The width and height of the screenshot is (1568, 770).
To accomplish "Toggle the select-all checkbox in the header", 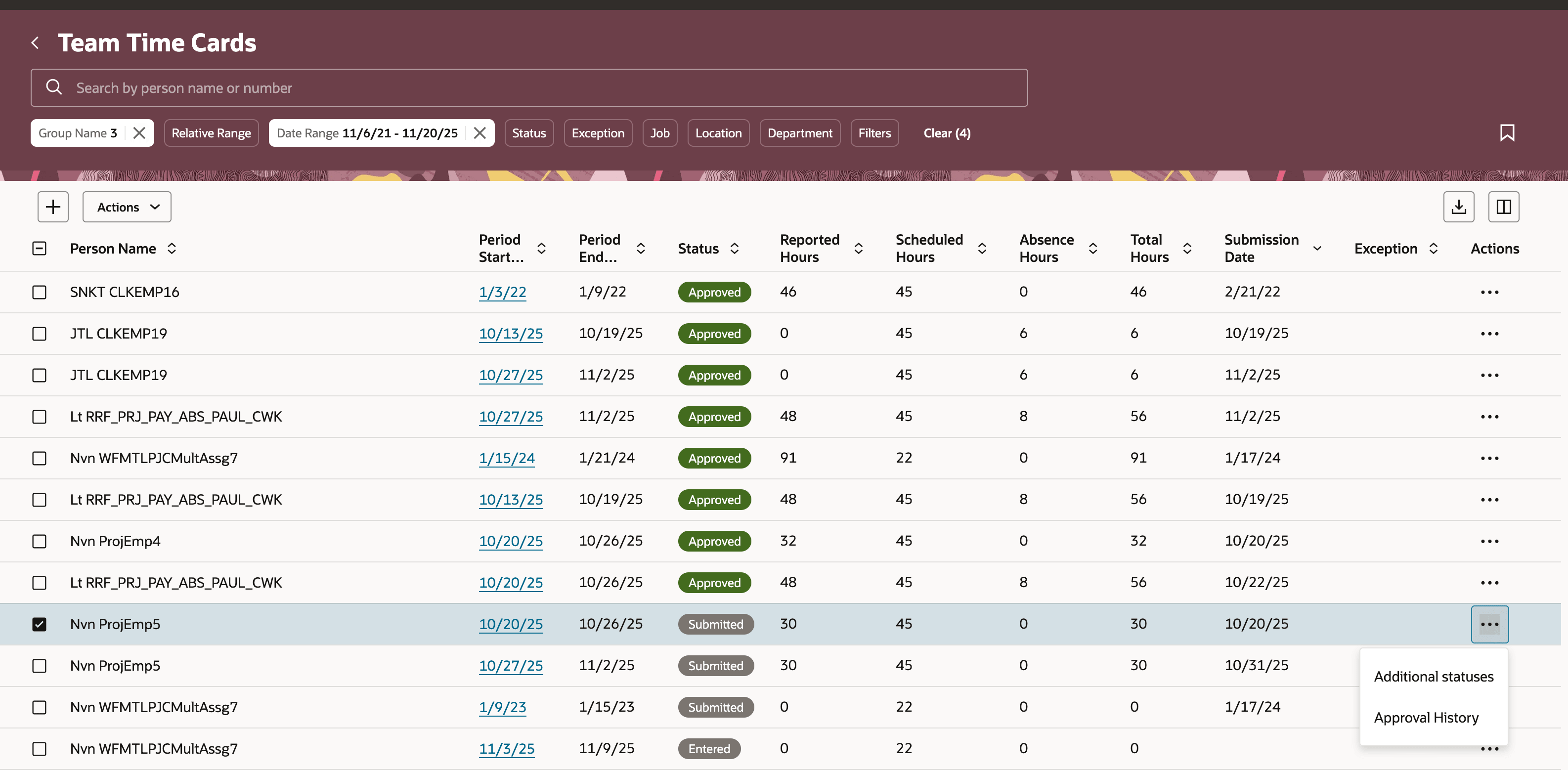I will [39, 248].
